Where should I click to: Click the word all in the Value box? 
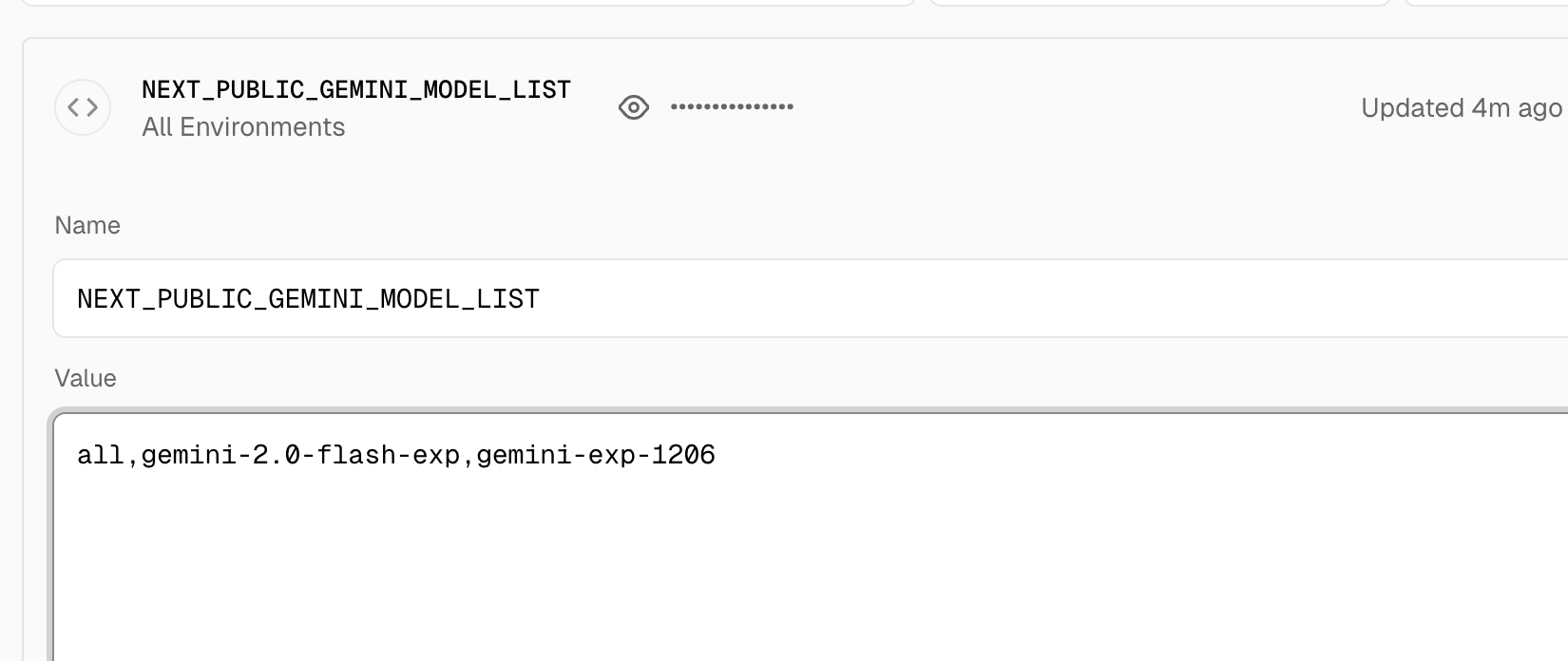coord(101,455)
